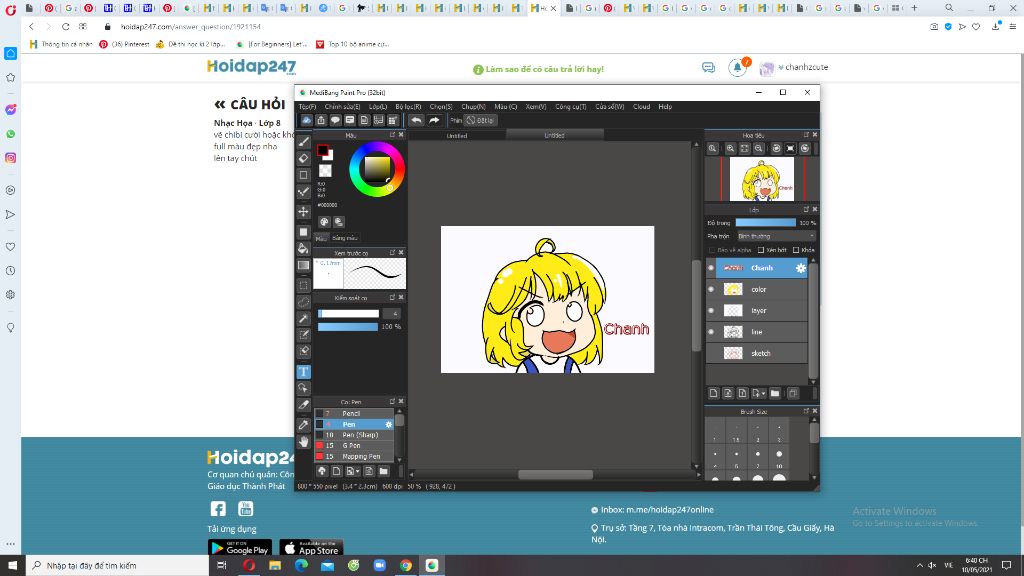Switch to the Bảng màu tab
This screenshot has height=576, width=1024.
tap(345, 238)
